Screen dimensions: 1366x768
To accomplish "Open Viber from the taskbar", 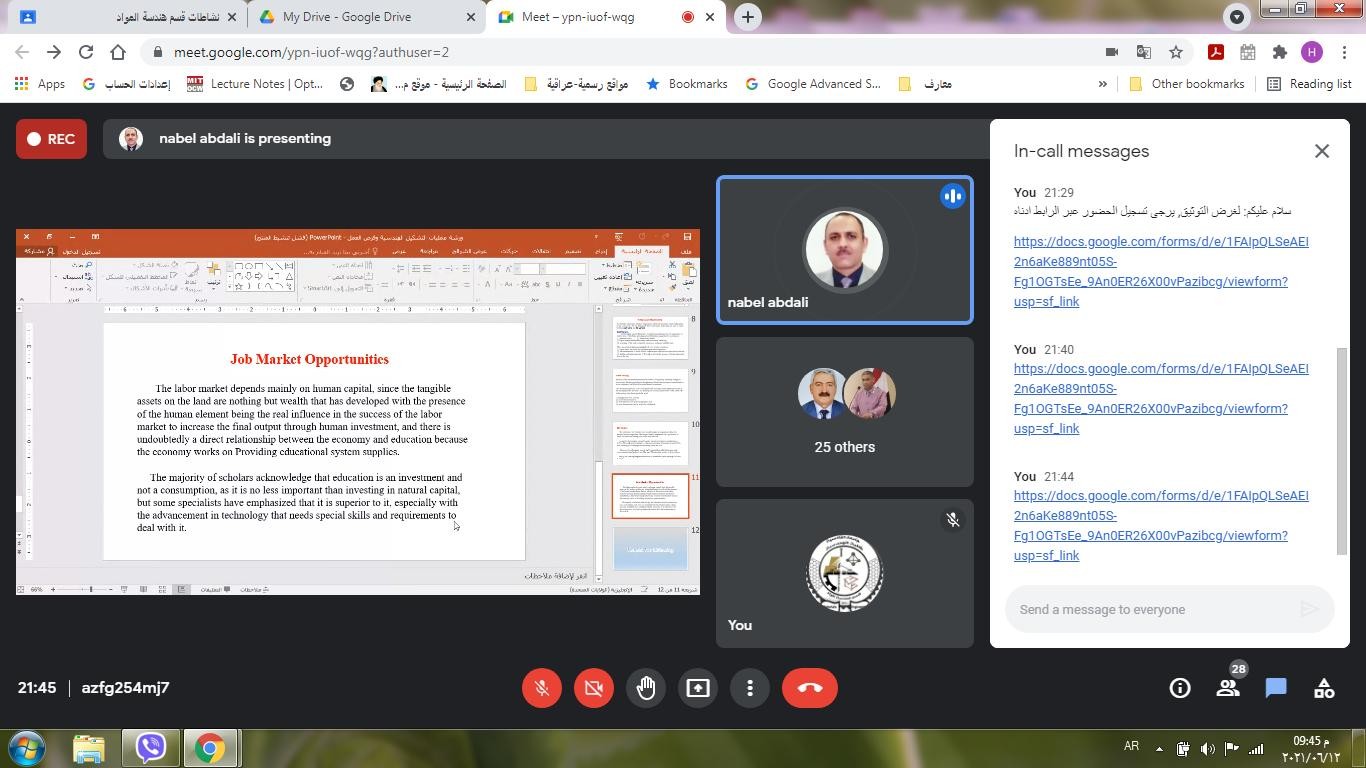I will [151, 748].
